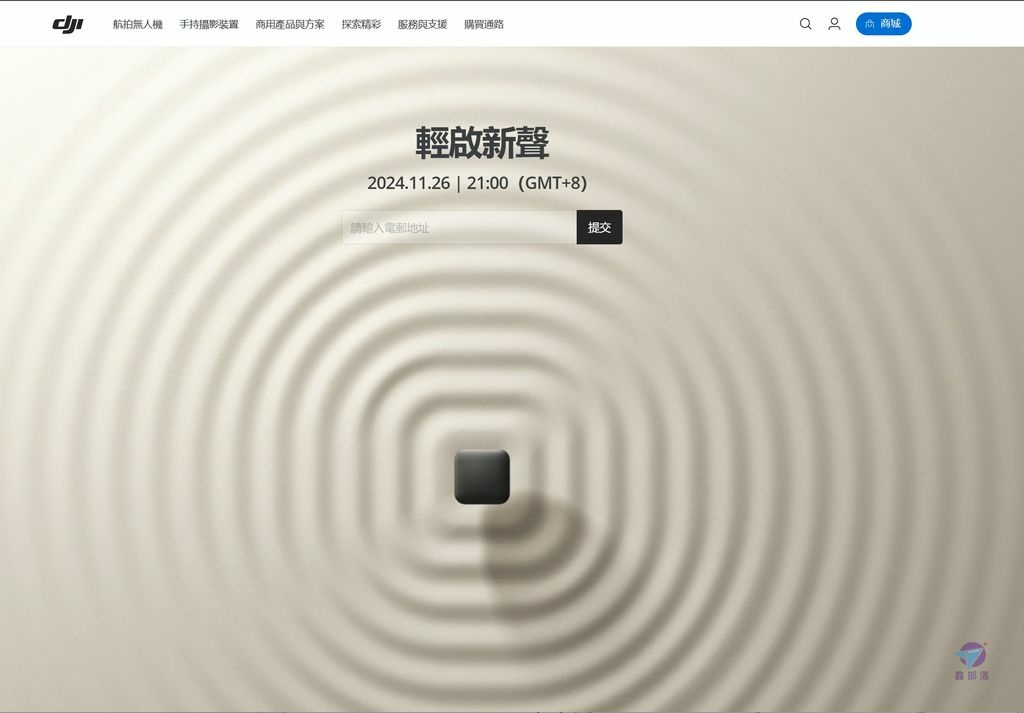Open the 航拍無人機 menu
Screen dimensions: 1024x713
tap(138, 24)
